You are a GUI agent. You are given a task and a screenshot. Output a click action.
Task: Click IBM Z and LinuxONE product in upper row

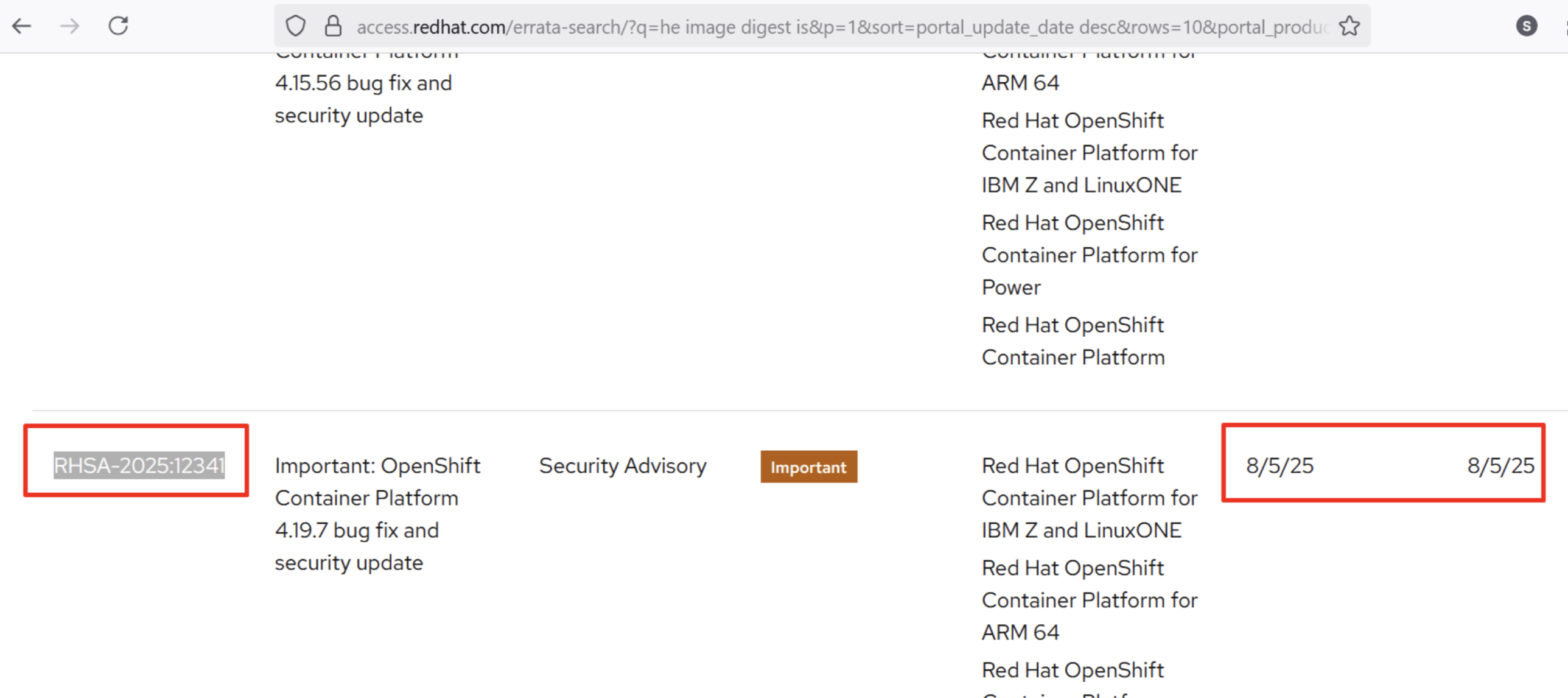(x=1089, y=153)
